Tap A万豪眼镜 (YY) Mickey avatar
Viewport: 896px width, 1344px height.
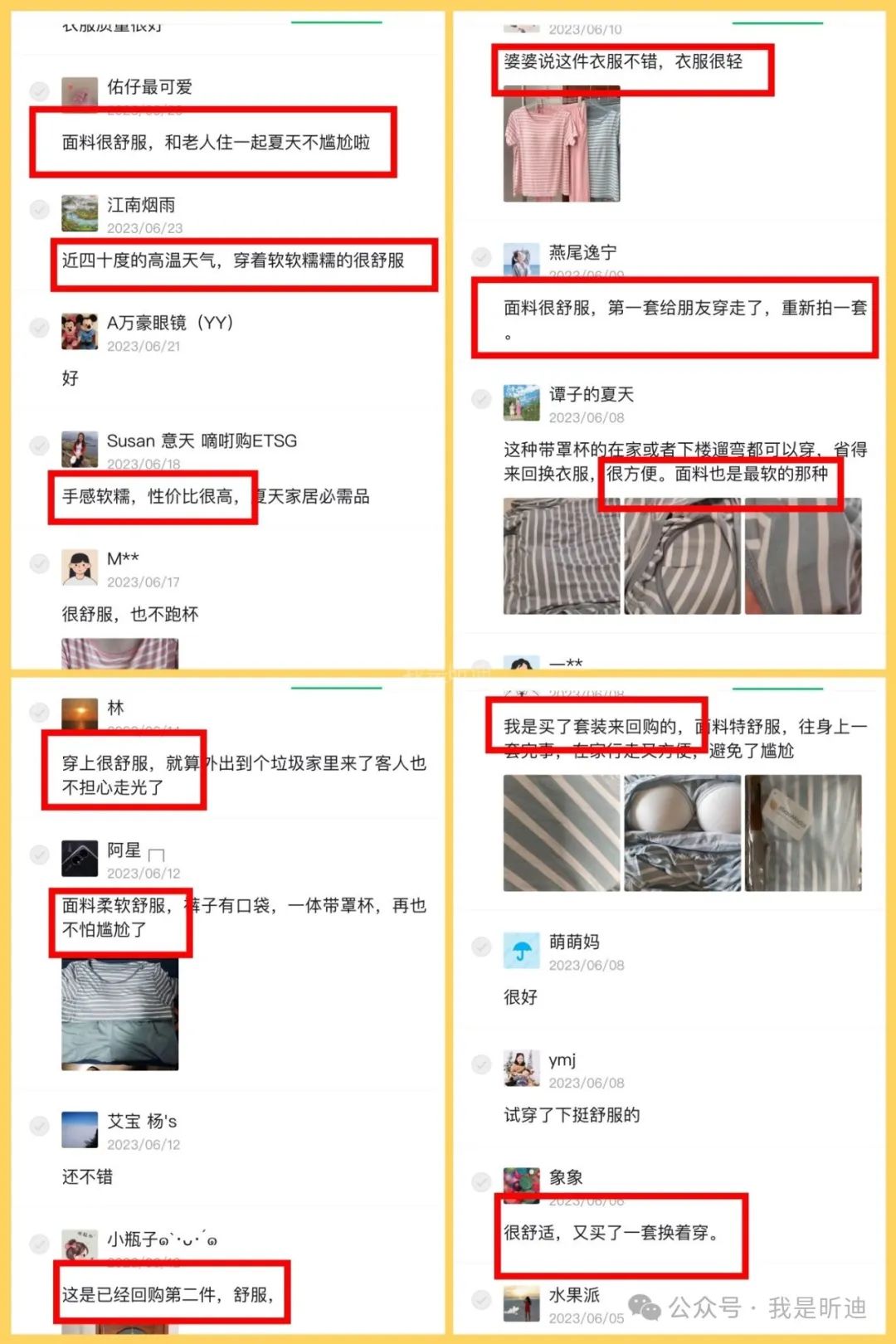click(x=80, y=331)
